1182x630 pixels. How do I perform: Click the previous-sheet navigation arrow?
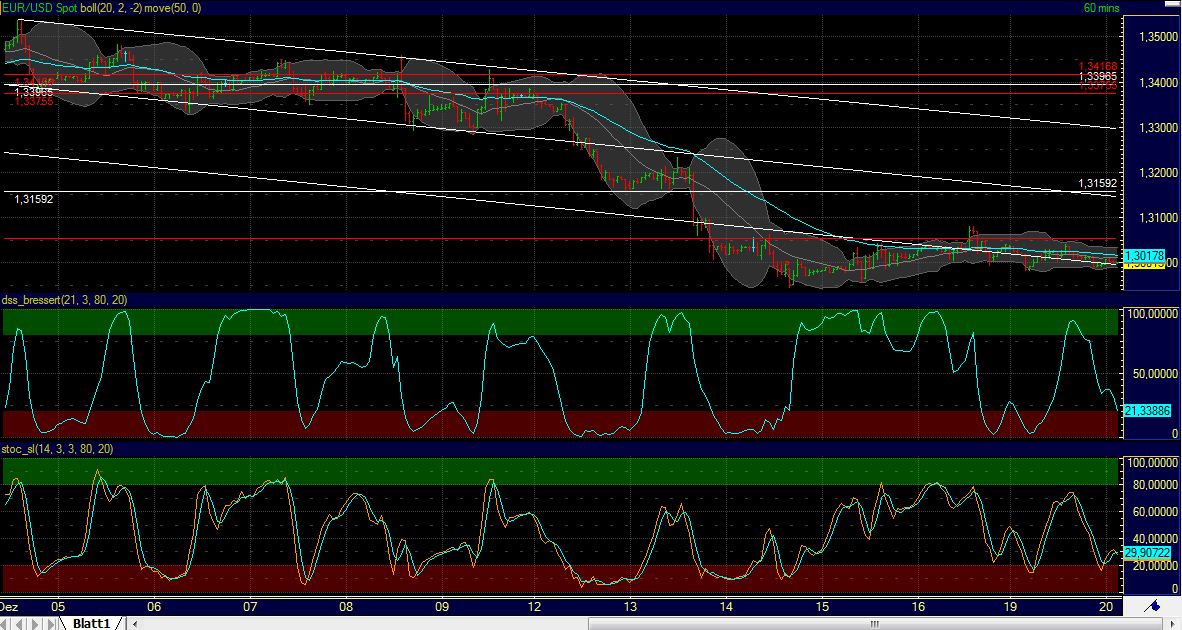20,621
